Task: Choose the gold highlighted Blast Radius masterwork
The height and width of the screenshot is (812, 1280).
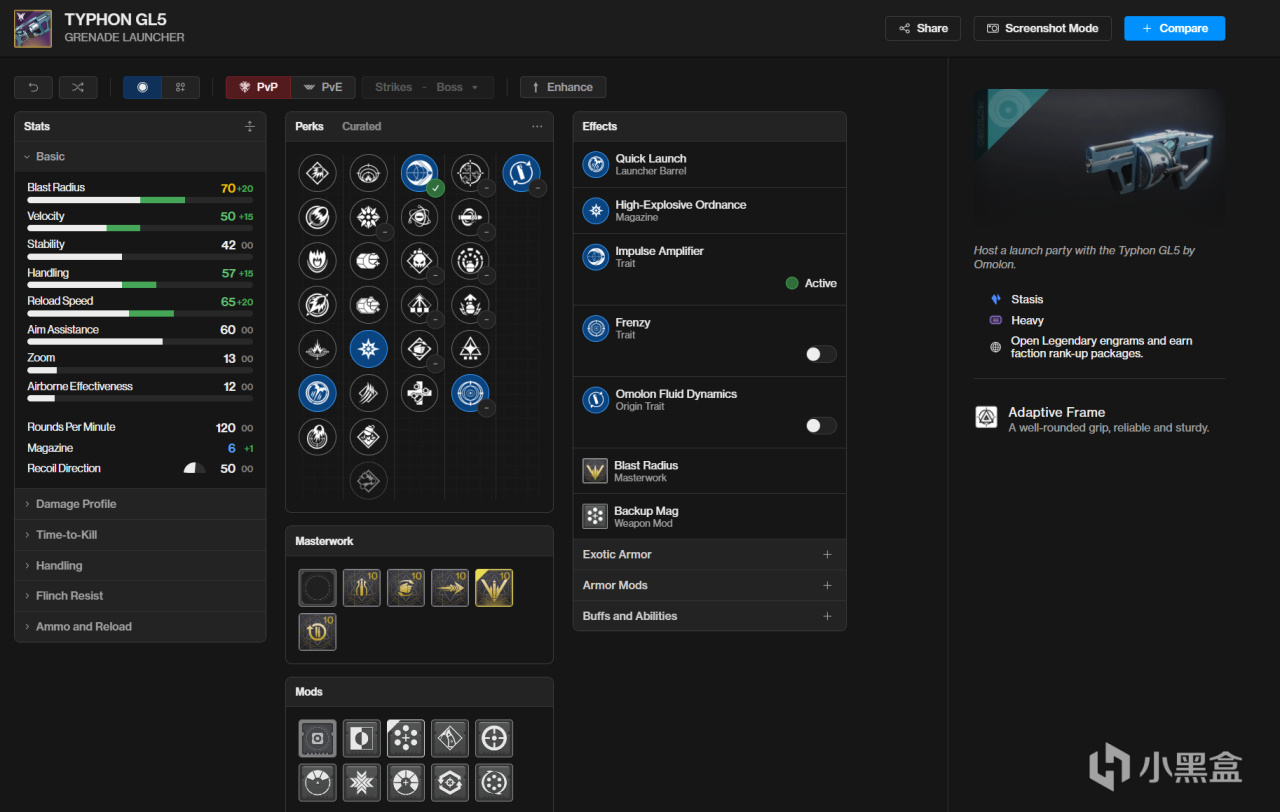Action: [x=494, y=588]
